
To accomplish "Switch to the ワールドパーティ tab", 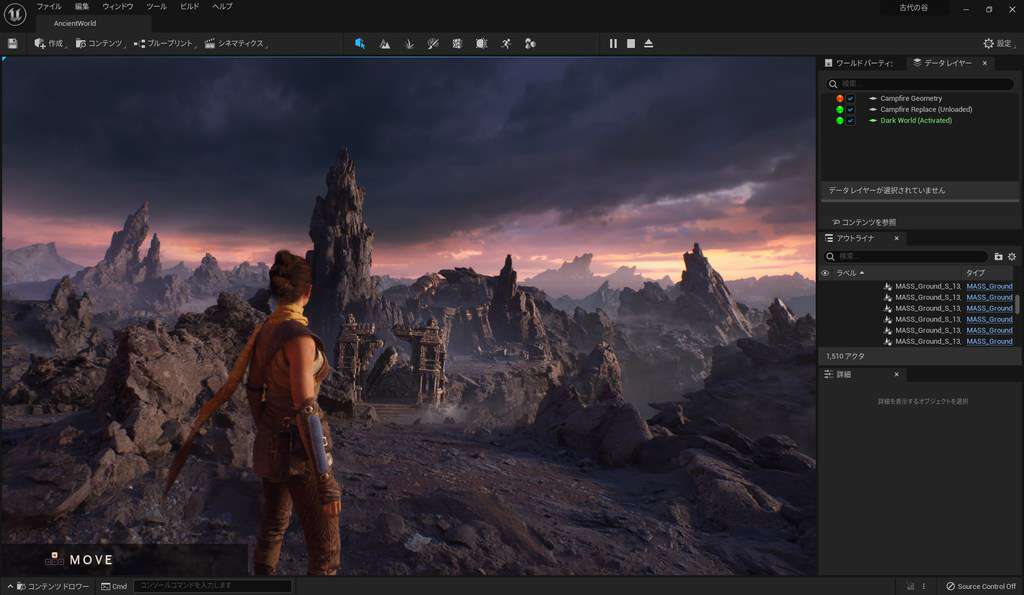I will 859,63.
